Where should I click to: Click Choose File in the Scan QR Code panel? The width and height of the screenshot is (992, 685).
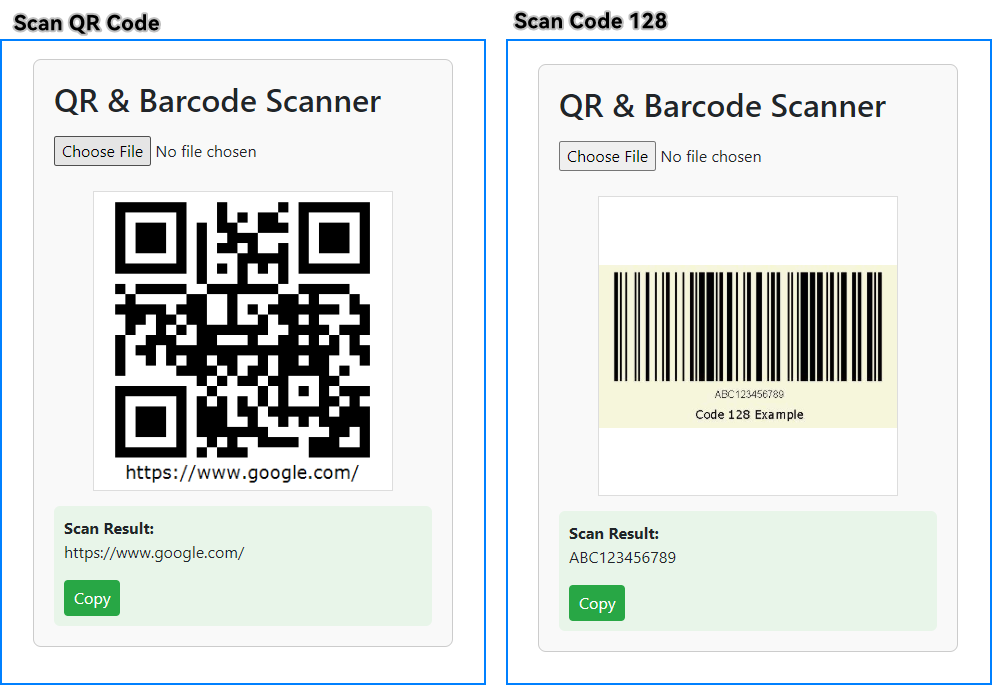(x=102, y=151)
